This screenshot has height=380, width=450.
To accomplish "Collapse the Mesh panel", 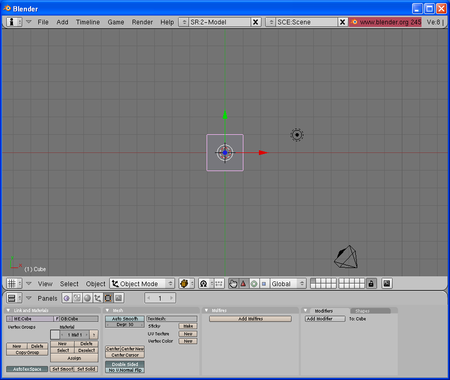I will tap(107, 310).
